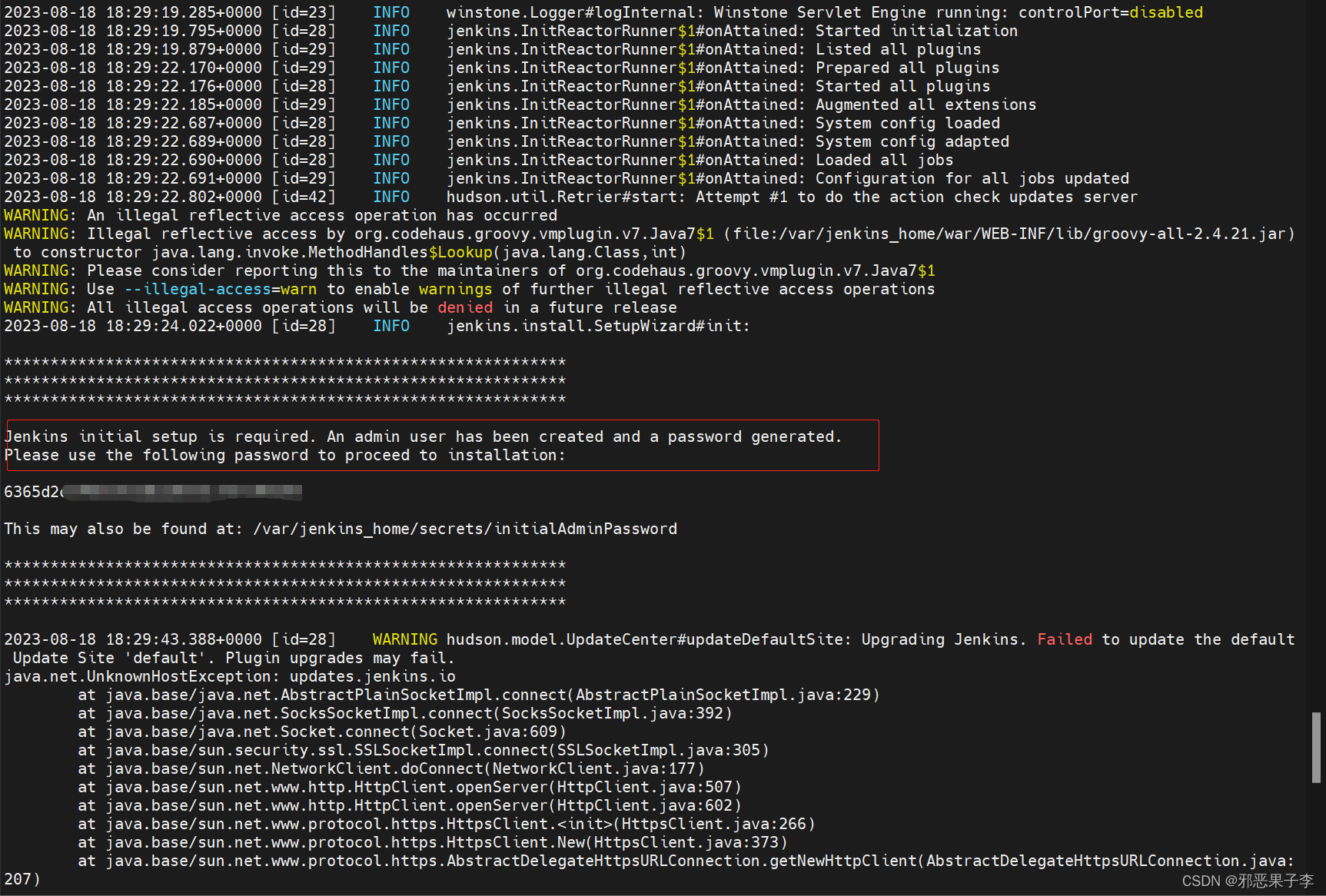Click 'Update Site 'default'. Plugin upgrades may fail.'

[234, 658]
